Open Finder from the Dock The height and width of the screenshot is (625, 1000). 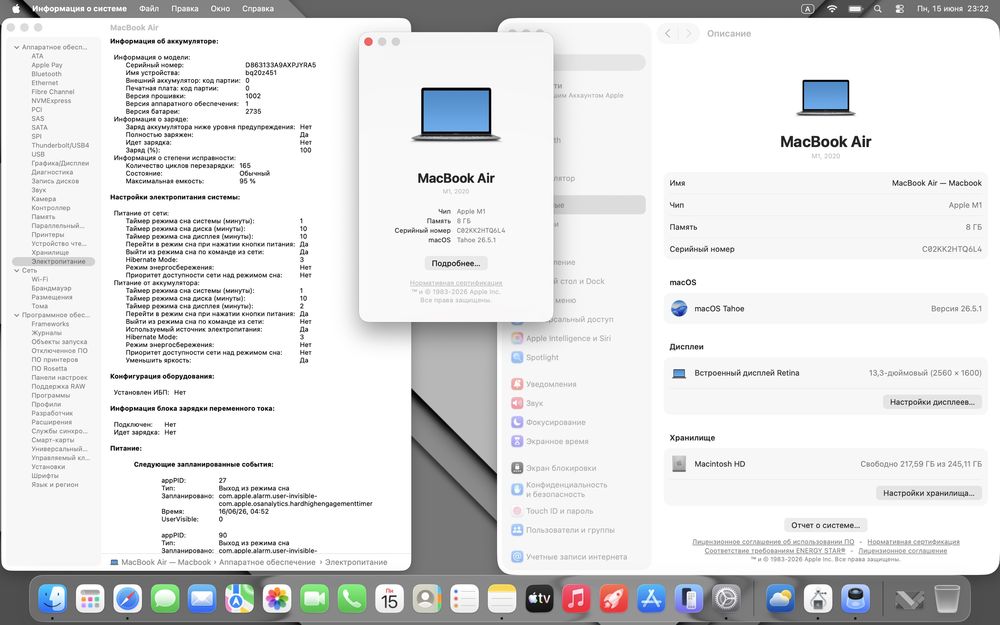[x=52, y=598]
